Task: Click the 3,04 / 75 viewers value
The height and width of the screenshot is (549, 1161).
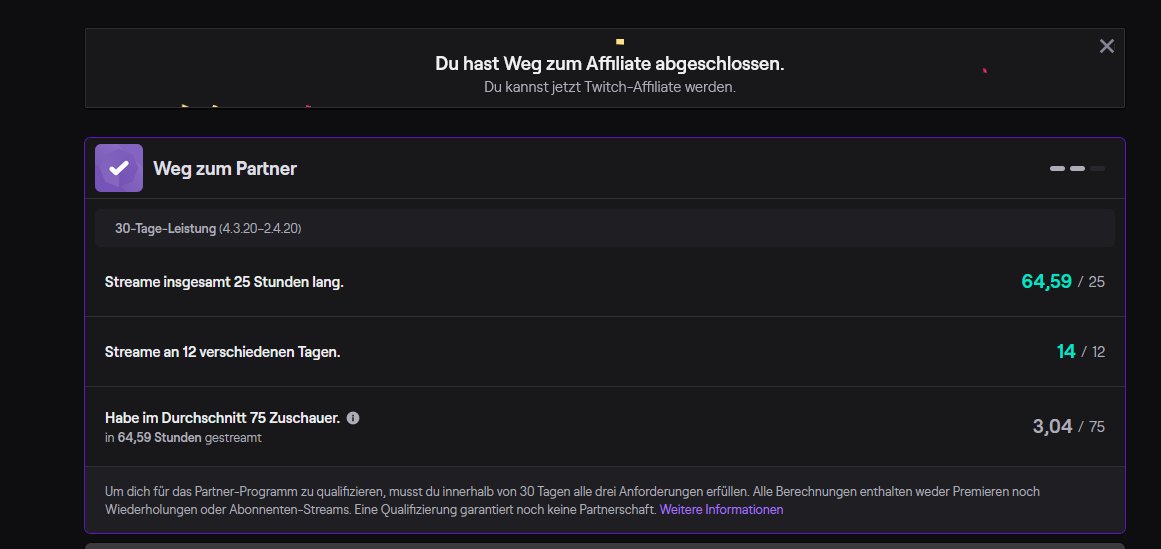Action: point(1068,426)
